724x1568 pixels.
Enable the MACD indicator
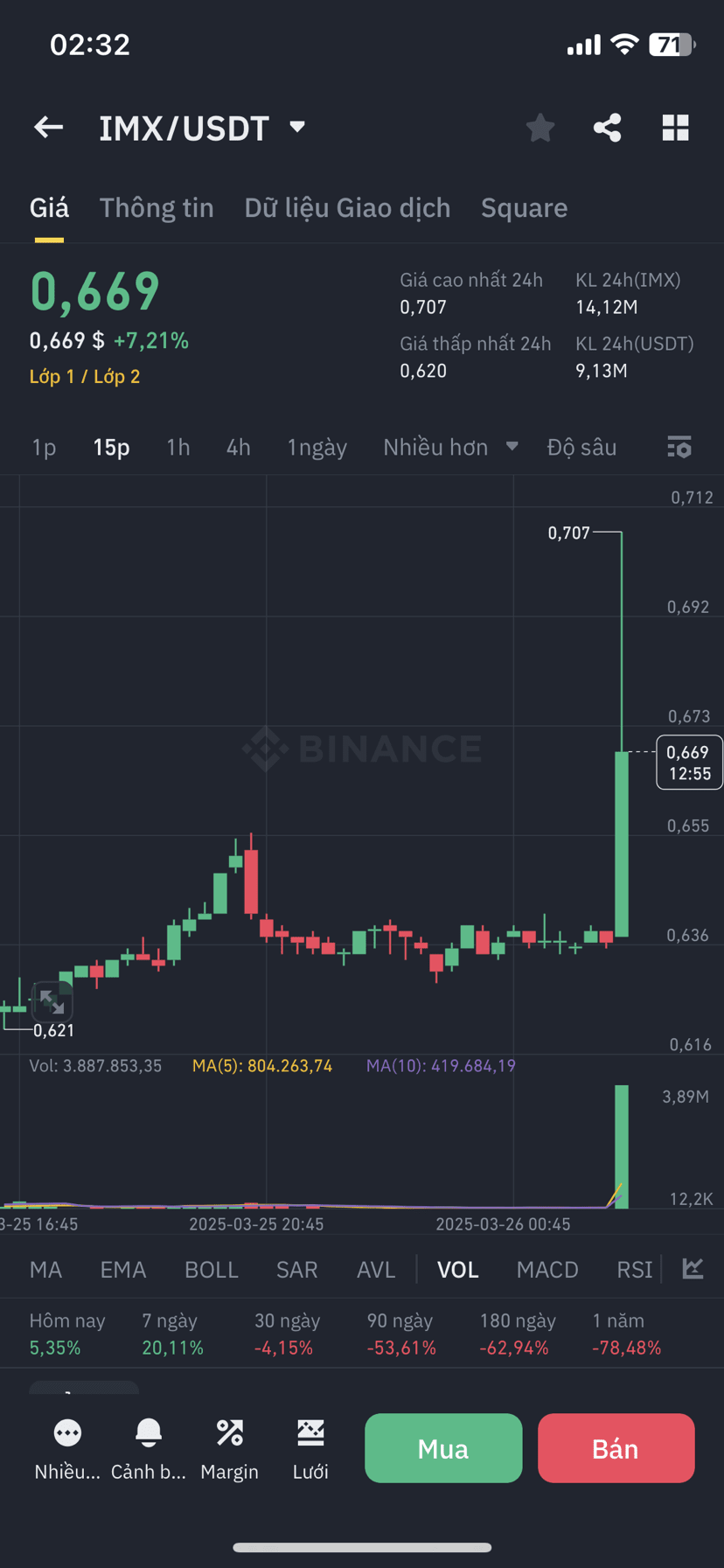click(x=546, y=1269)
